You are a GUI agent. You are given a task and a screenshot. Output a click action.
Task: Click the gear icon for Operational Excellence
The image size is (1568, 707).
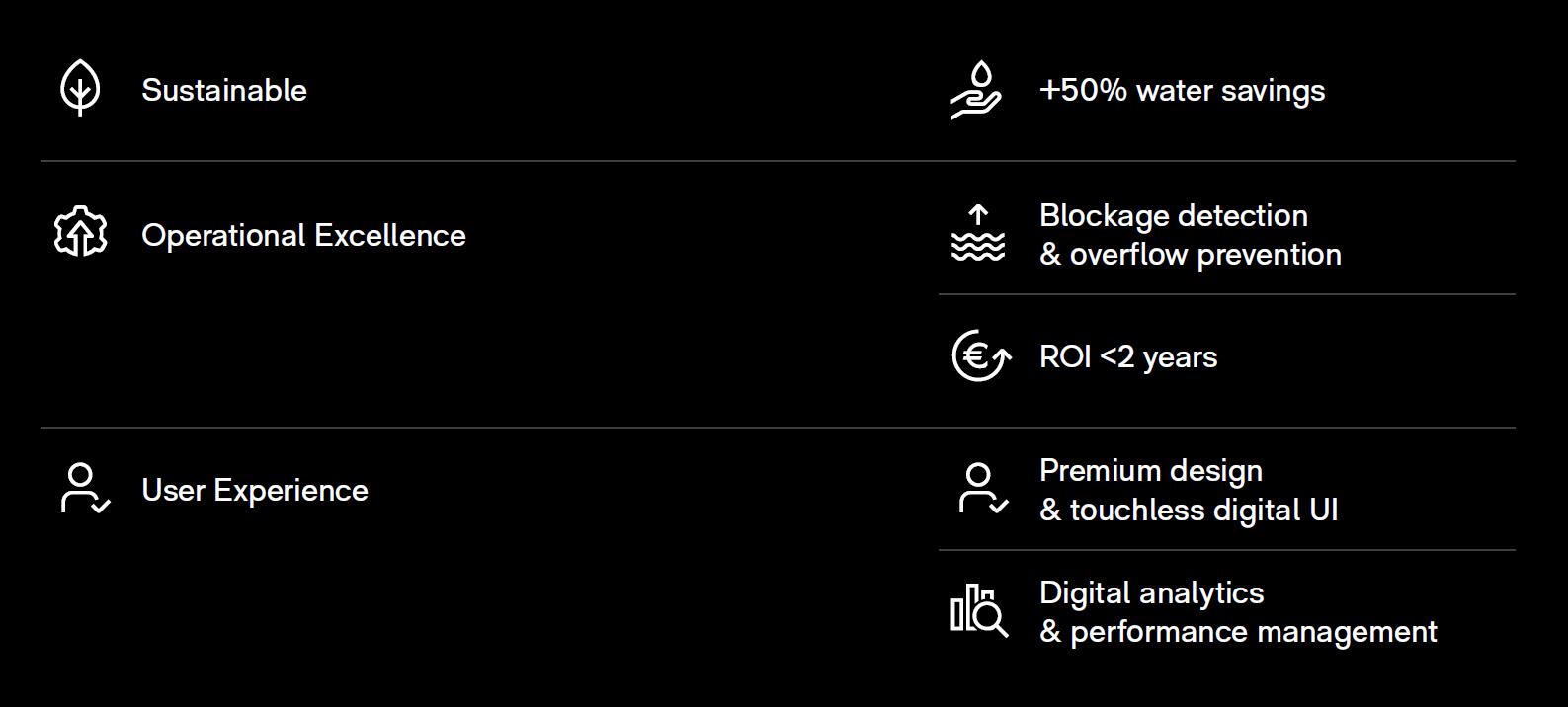[80, 233]
